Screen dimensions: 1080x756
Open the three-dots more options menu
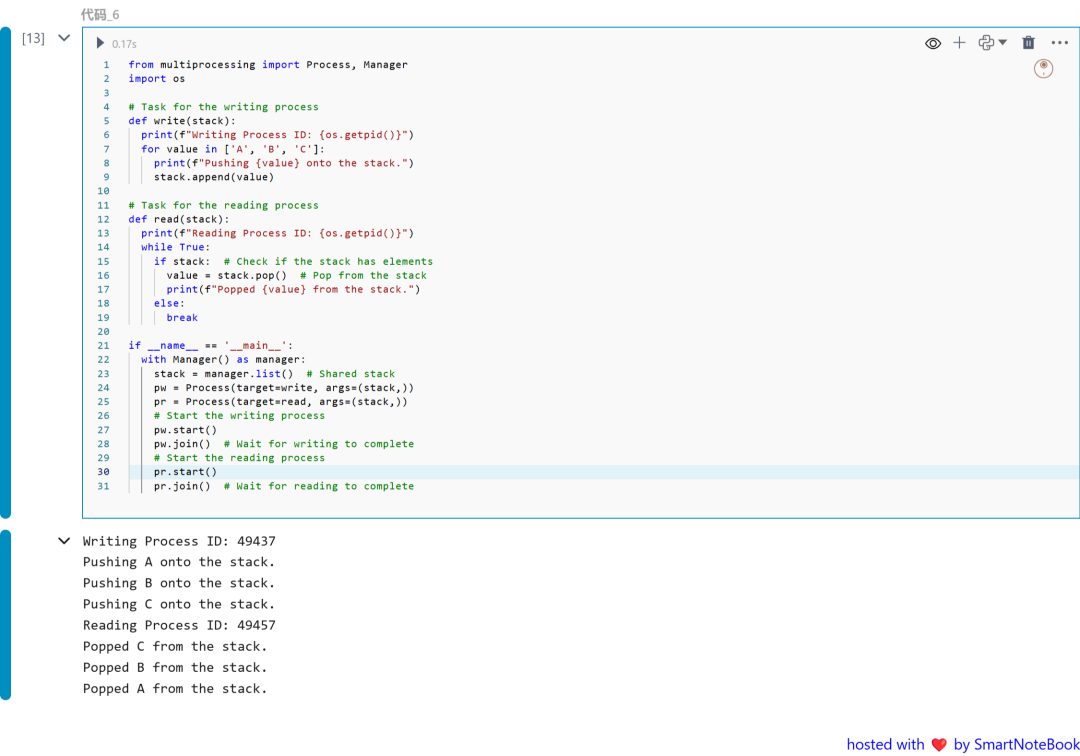[1059, 43]
